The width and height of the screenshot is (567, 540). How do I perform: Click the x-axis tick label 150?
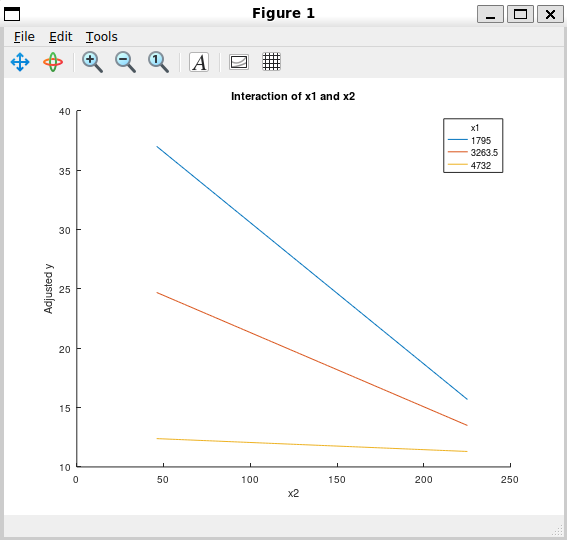pos(337,480)
